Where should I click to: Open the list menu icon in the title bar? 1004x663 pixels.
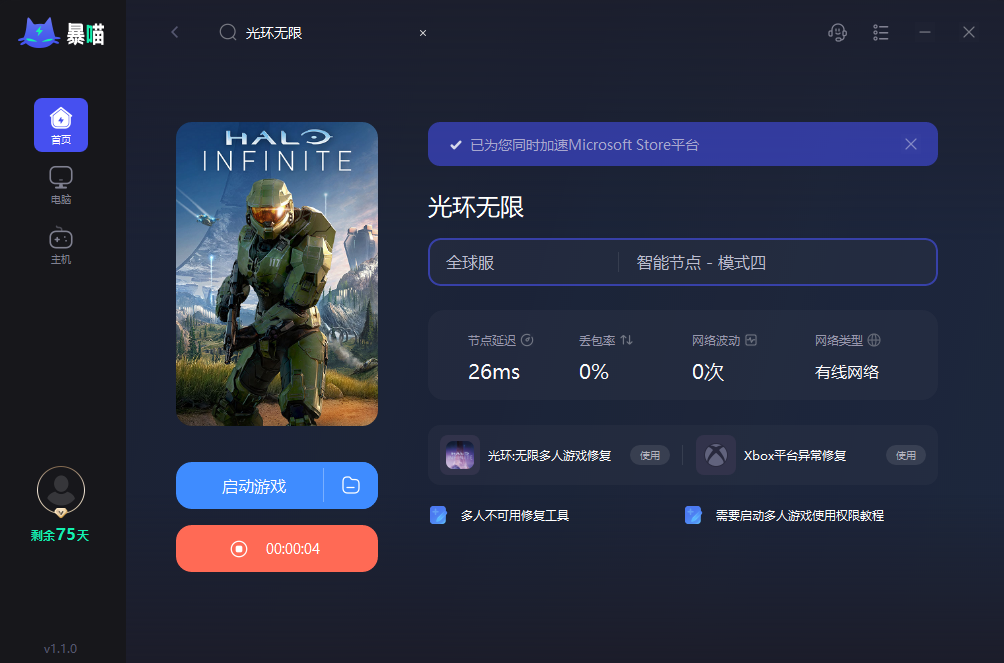click(x=880, y=32)
